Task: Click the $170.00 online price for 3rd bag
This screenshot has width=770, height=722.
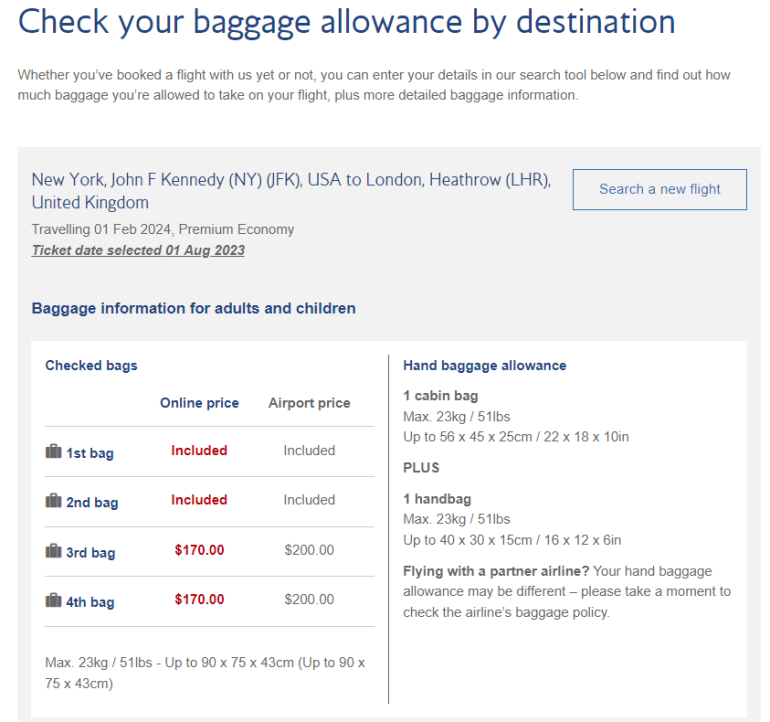Action: pos(199,550)
